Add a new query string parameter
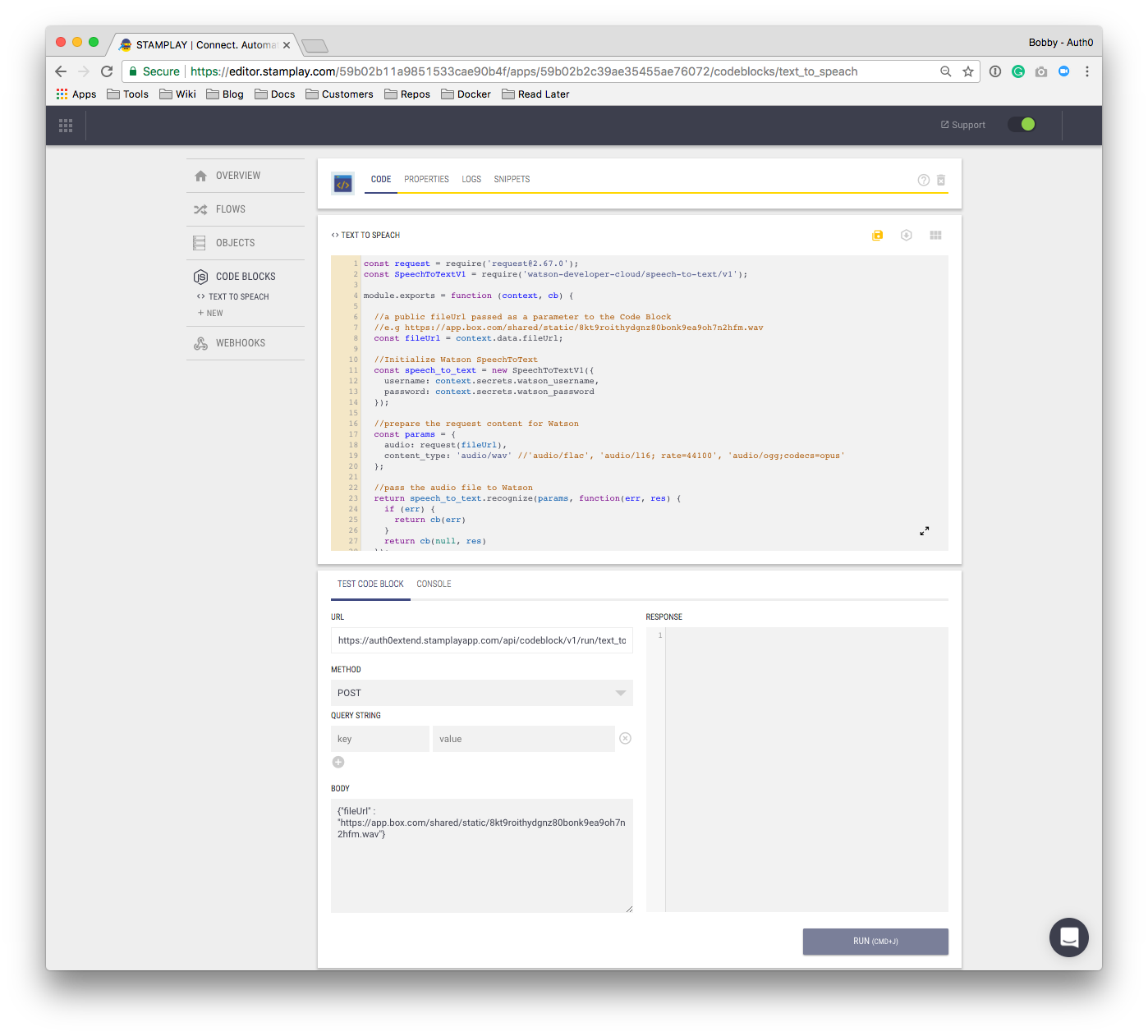Viewport: 1148px width, 1036px height. click(338, 763)
